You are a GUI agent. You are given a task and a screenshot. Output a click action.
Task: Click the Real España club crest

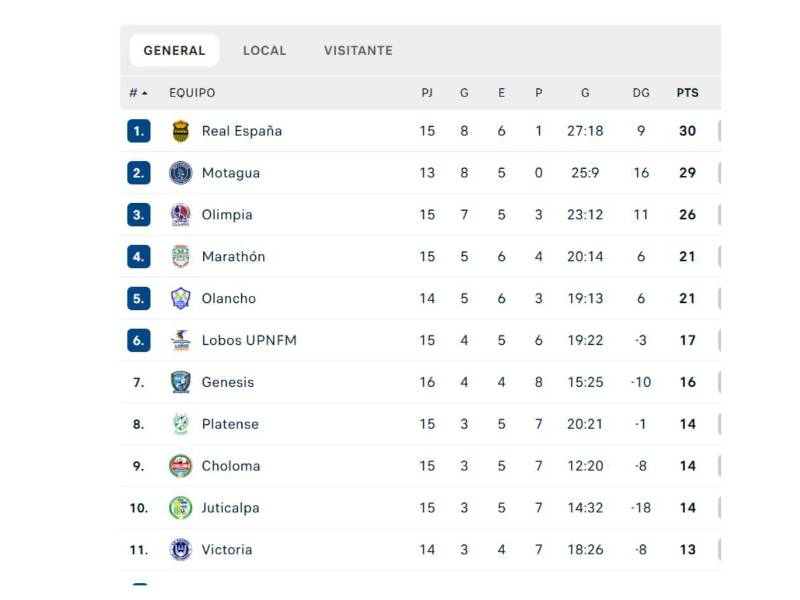coord(179,131)
